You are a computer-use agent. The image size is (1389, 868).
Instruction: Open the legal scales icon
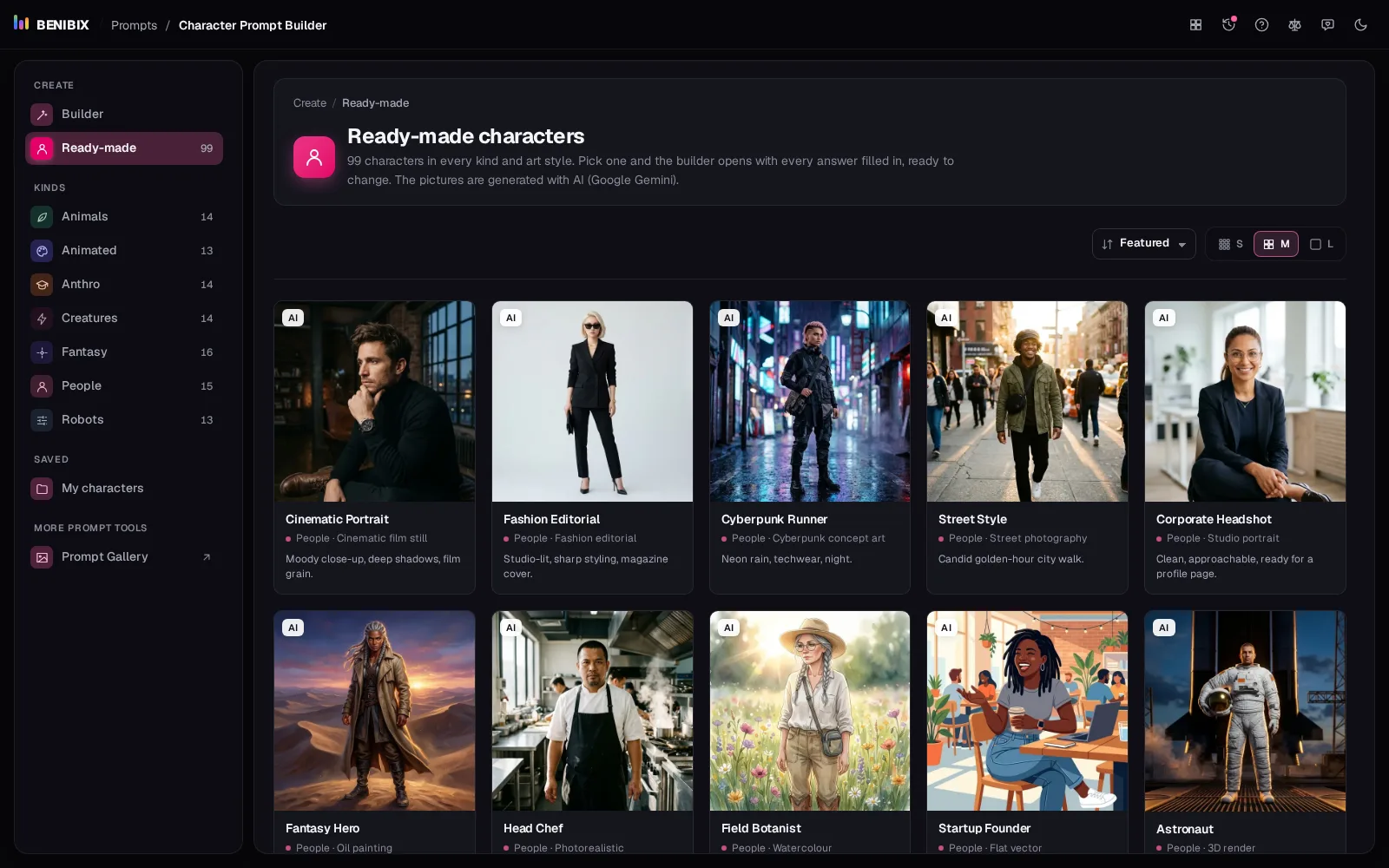click(1294, 25)
